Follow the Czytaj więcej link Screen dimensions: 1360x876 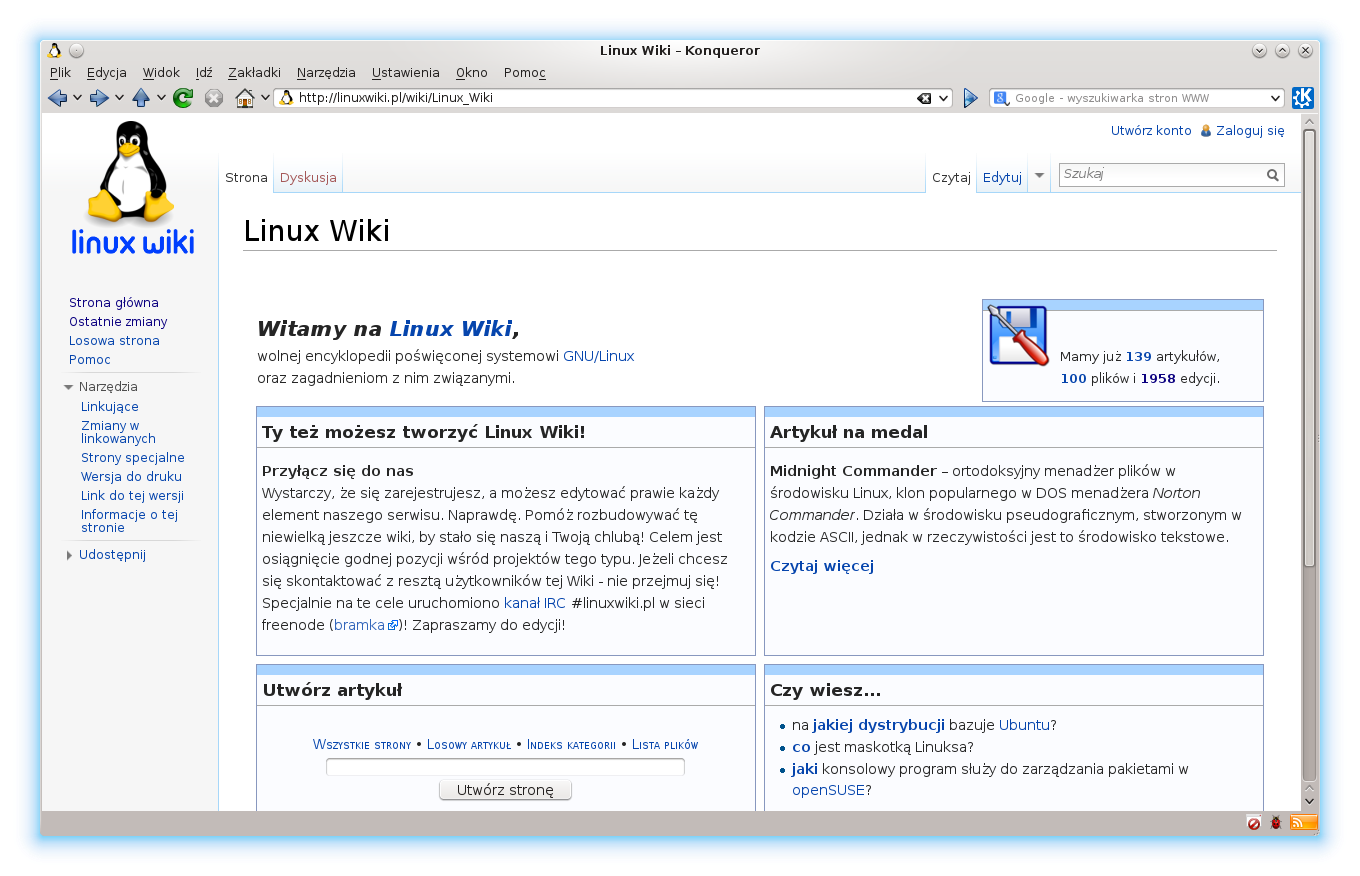pos(822,566)
